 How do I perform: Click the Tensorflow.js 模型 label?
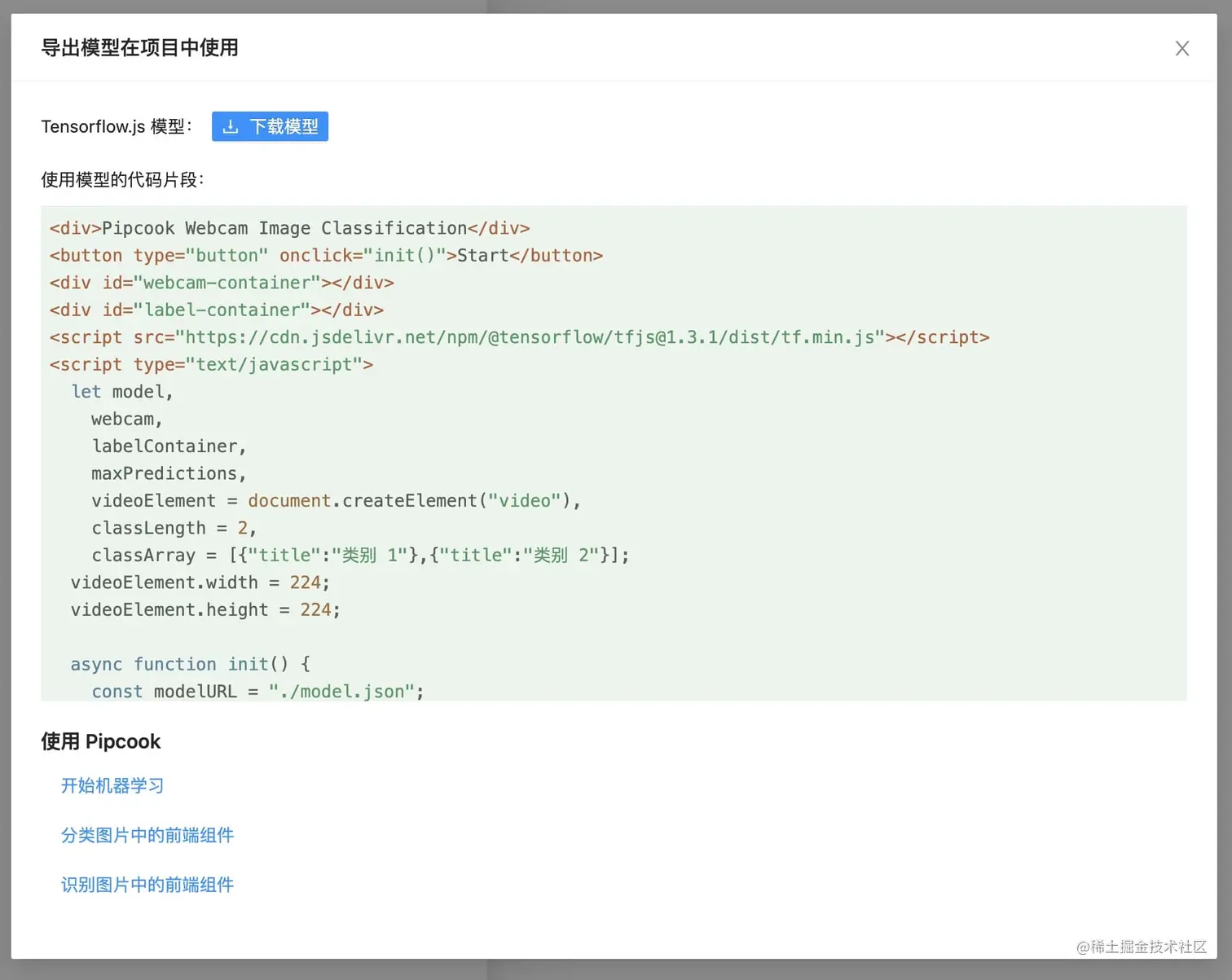(x=117, y=126)
